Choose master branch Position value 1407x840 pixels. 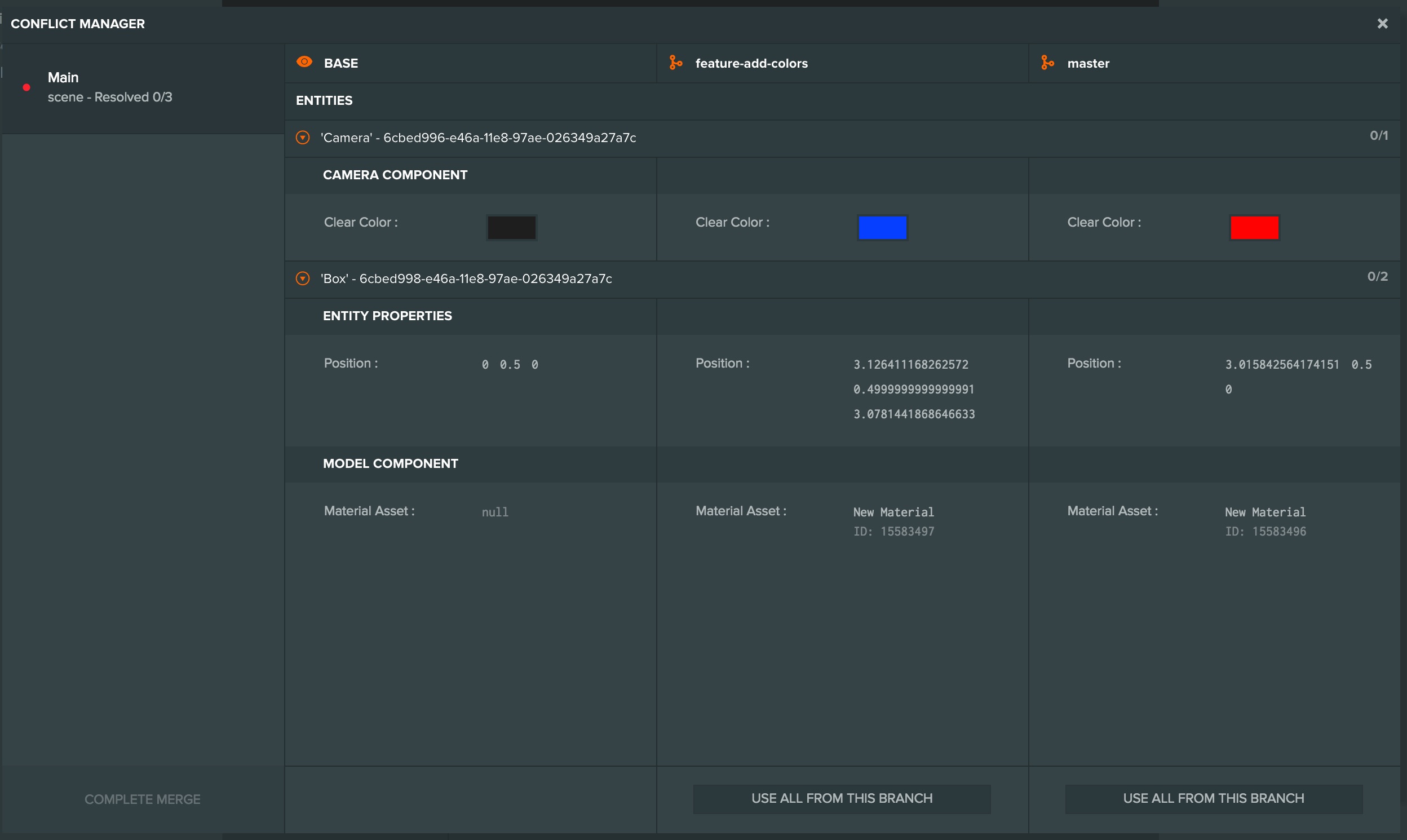(x=1298, y=377)
